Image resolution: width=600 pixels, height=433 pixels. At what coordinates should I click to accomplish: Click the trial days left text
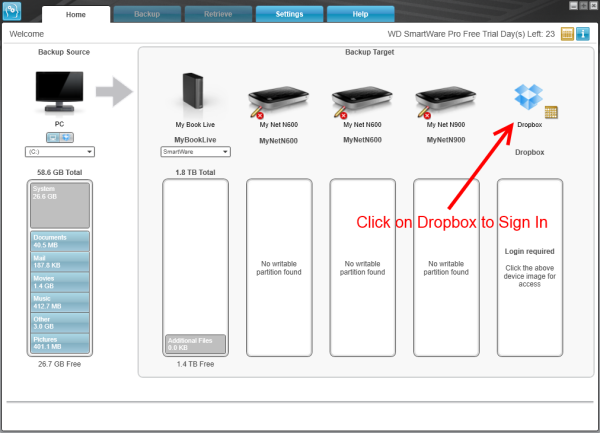(471, 34)
